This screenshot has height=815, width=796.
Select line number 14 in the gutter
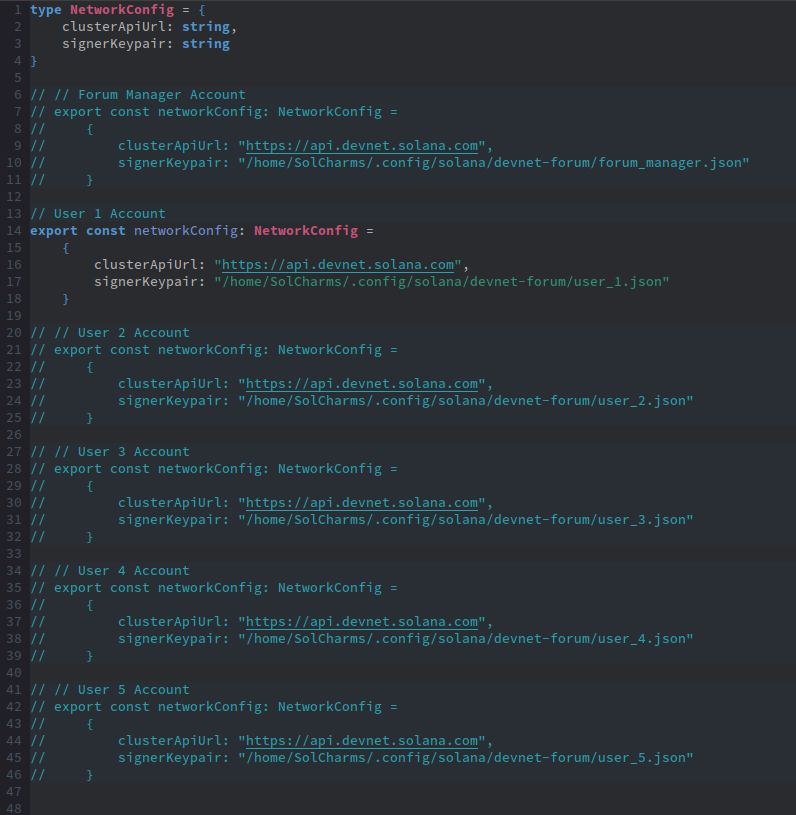tap(14, 231)
